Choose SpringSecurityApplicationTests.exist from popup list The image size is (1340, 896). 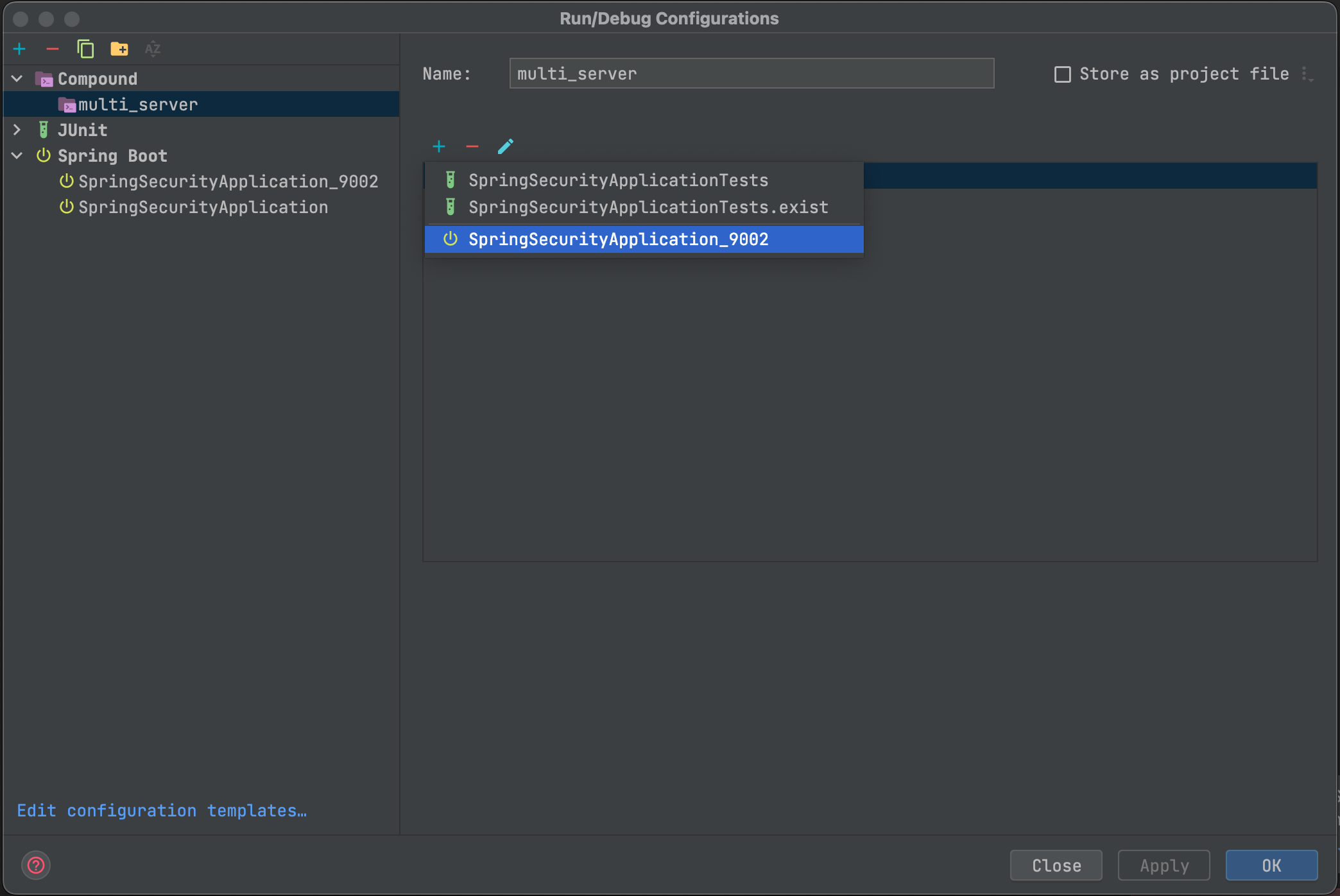tap(648, 207)
